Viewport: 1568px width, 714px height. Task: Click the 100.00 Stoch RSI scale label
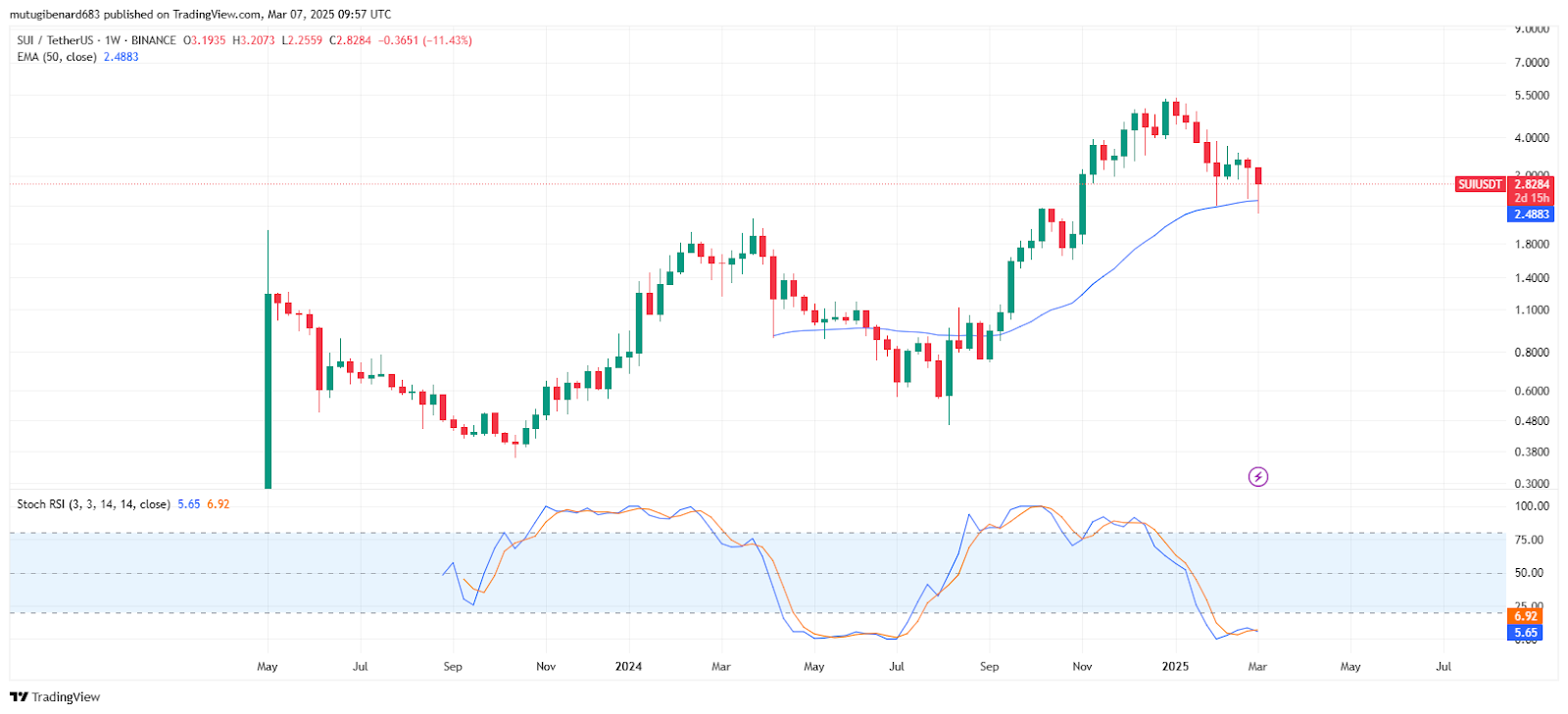point(1532,506)
